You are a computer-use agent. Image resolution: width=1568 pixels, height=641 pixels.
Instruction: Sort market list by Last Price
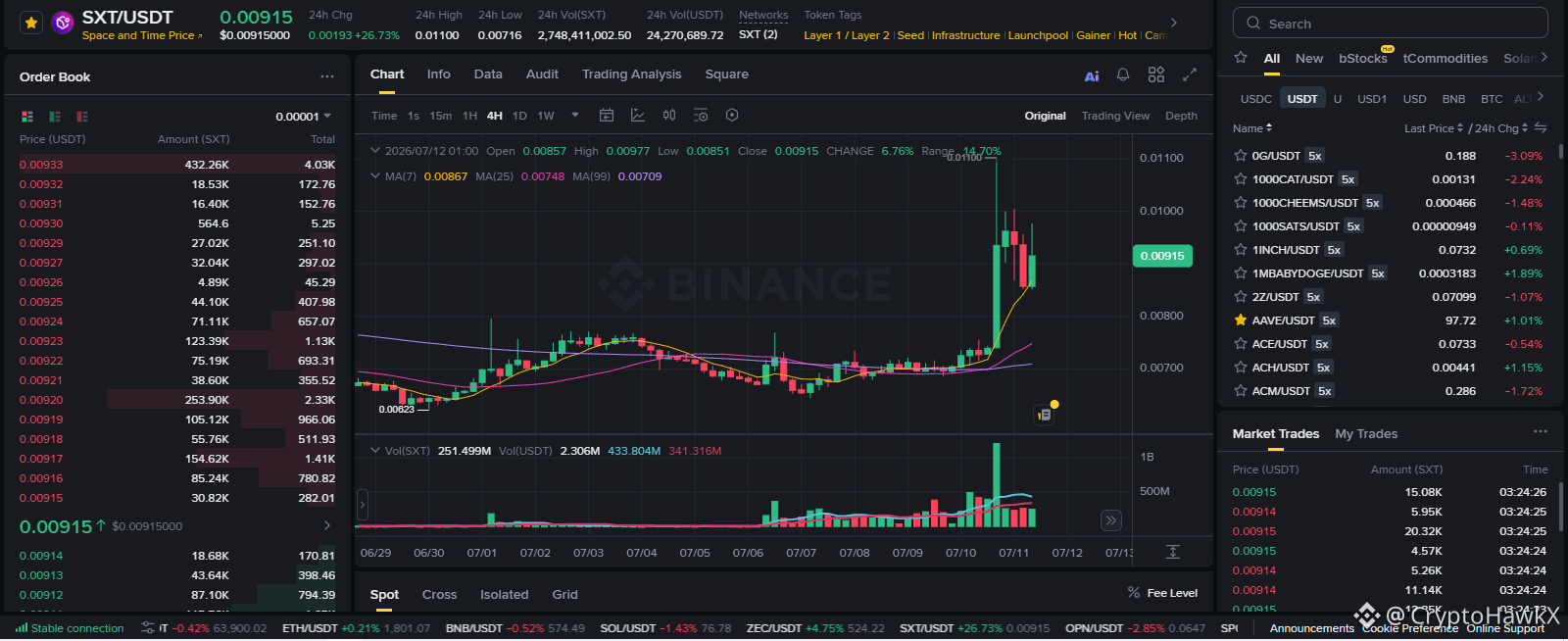(1434, 128)
